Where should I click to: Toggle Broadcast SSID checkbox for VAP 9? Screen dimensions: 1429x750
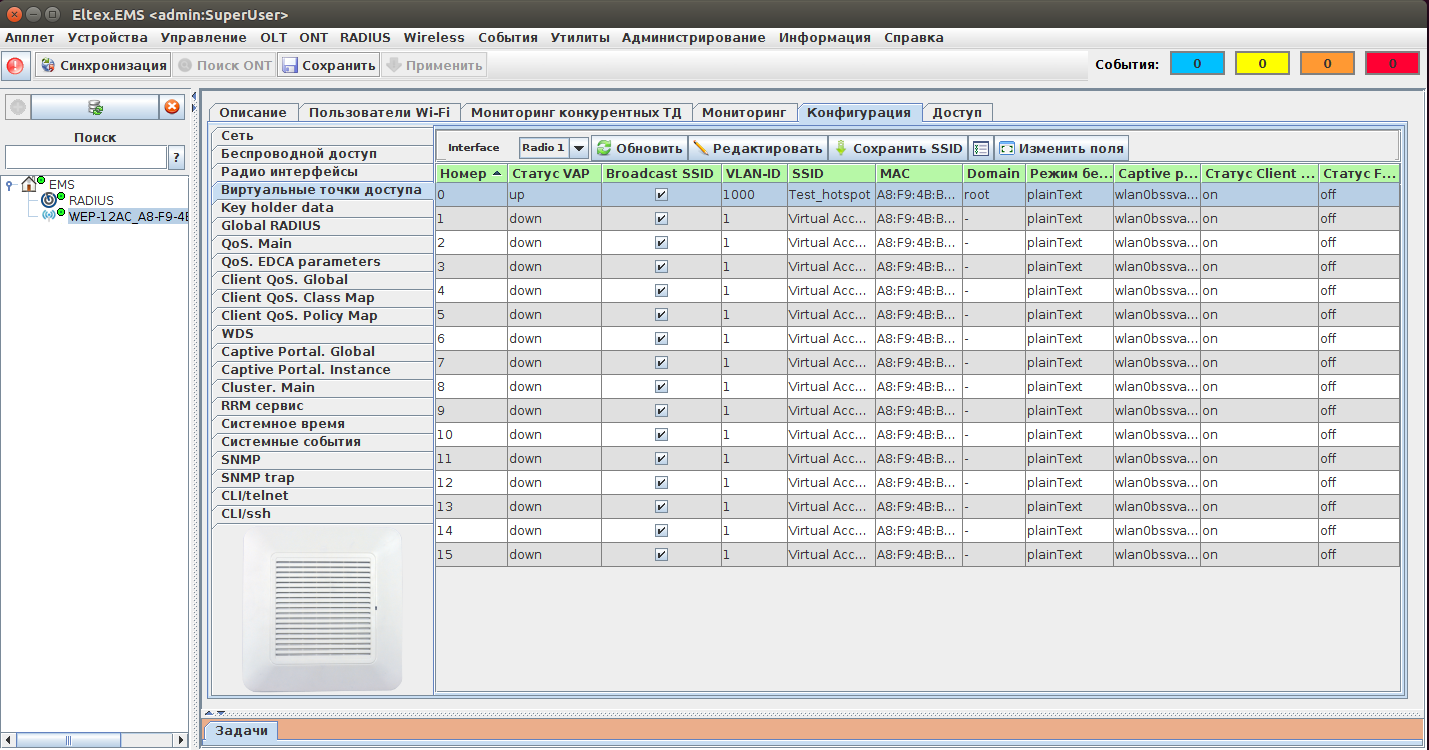661,411
